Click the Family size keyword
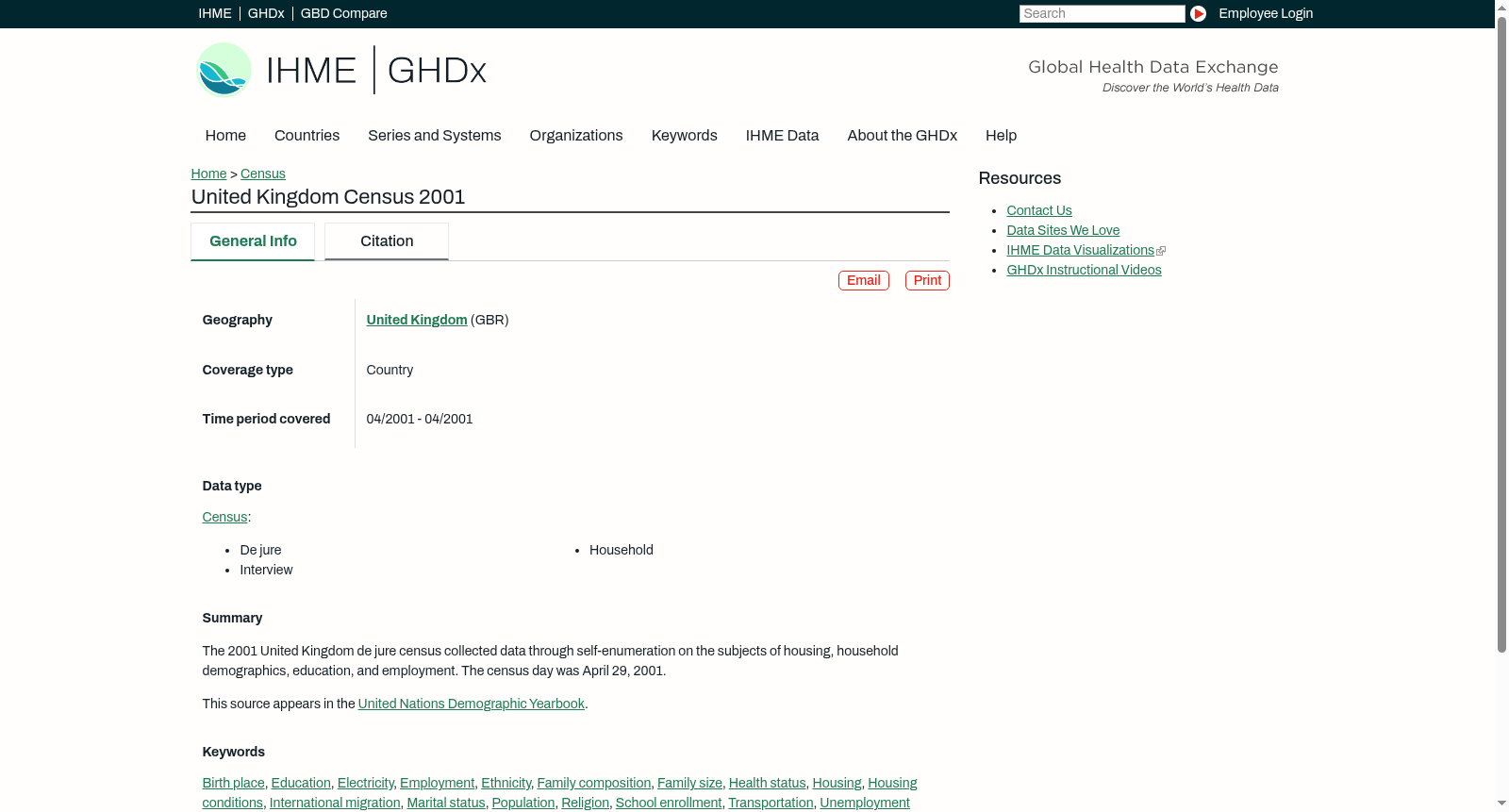Viewport: 1509px width, 812px height. point(689,783)
